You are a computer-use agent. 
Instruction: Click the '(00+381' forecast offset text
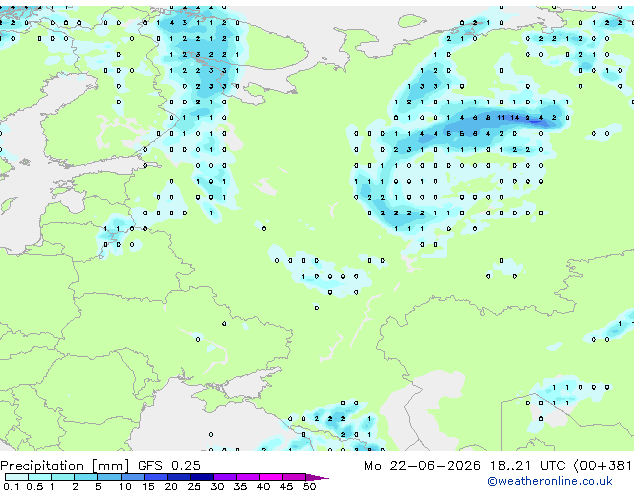tap(602, 466)
